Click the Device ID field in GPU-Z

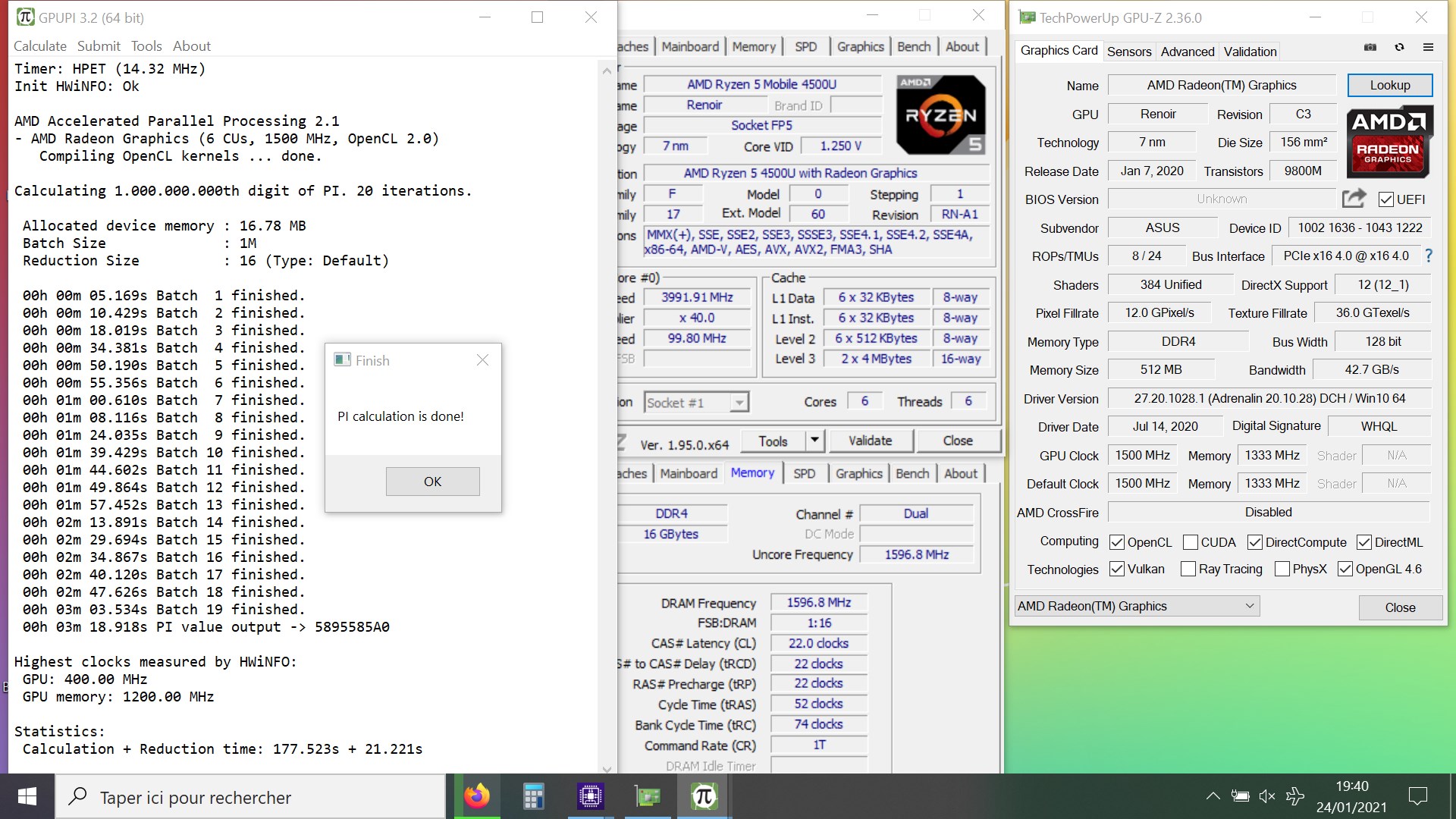pos(1359,227)
